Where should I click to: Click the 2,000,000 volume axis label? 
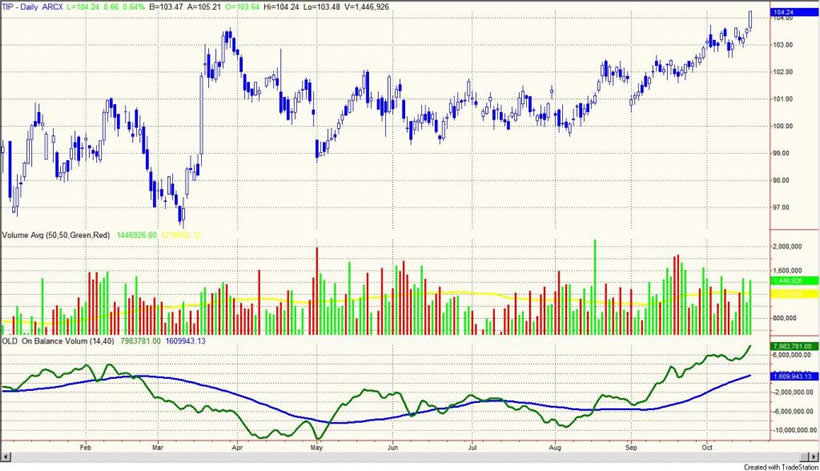click(788, 246)
